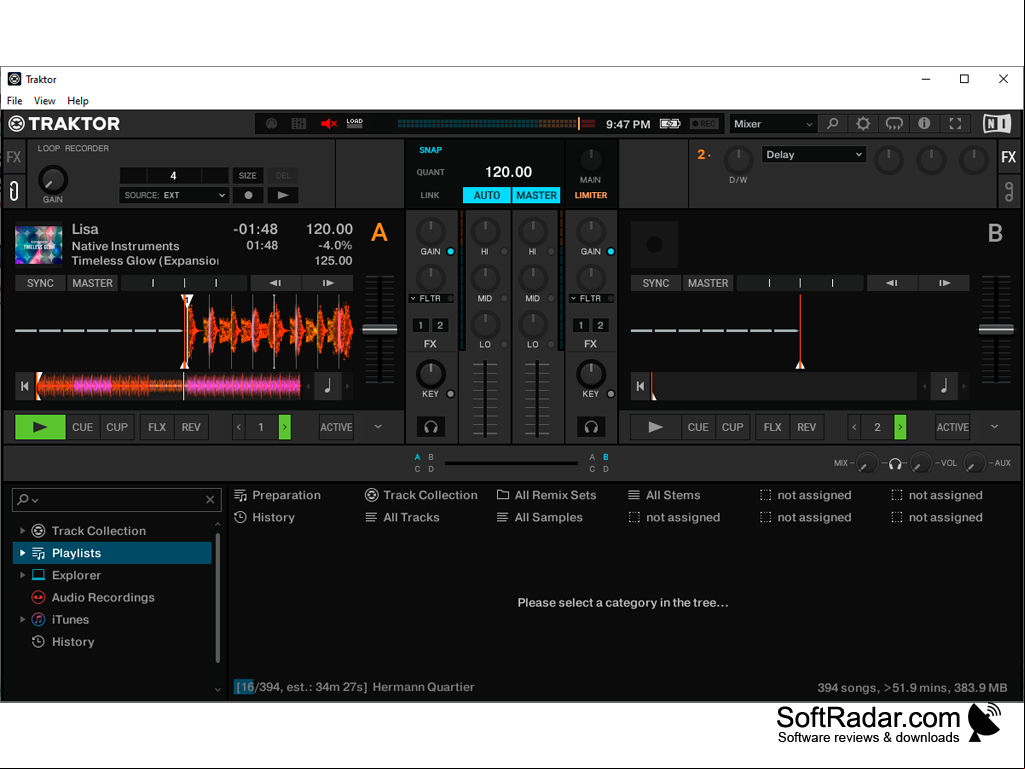1025x769 pixels.
Task: Click deck B beat tick note icon
Action: point(943,386)
